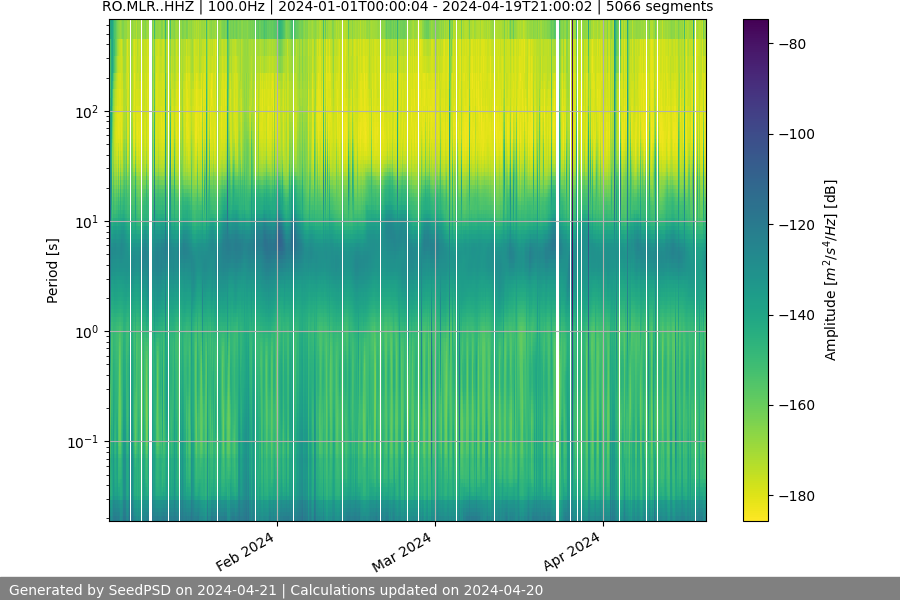
Task: Select the 10¹ tick on the period axis
Action: pyautogui.click(x=87, y=221)
